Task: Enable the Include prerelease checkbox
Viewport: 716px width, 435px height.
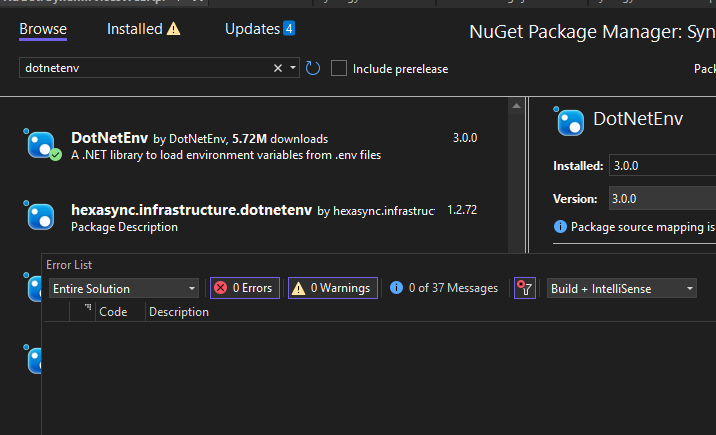Action: [x=340, y=68]
